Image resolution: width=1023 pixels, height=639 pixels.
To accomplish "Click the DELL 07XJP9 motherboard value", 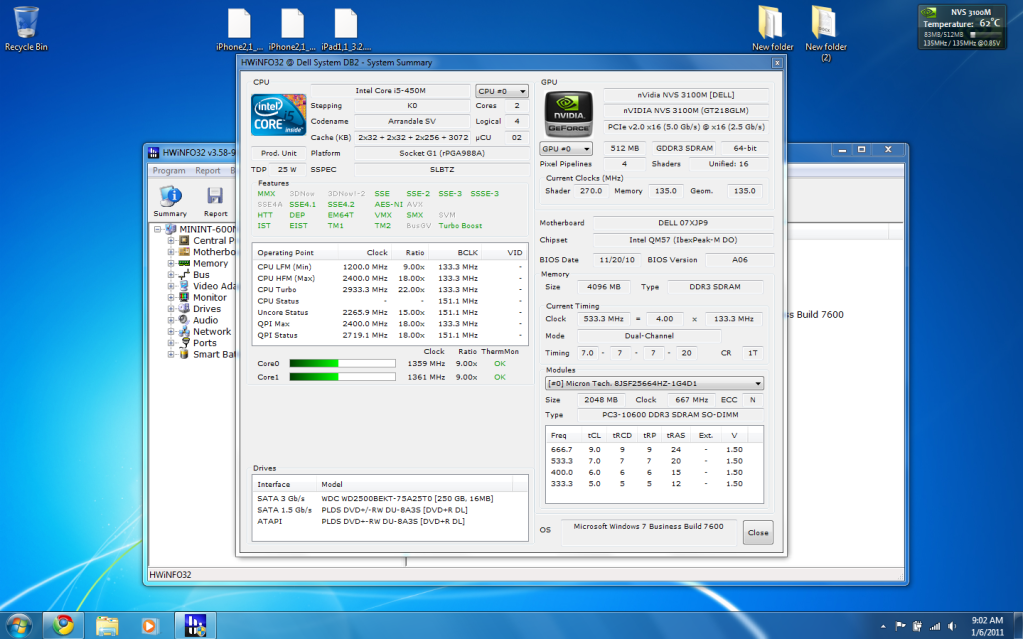I will pyautogui.click(x=683, y=223).
